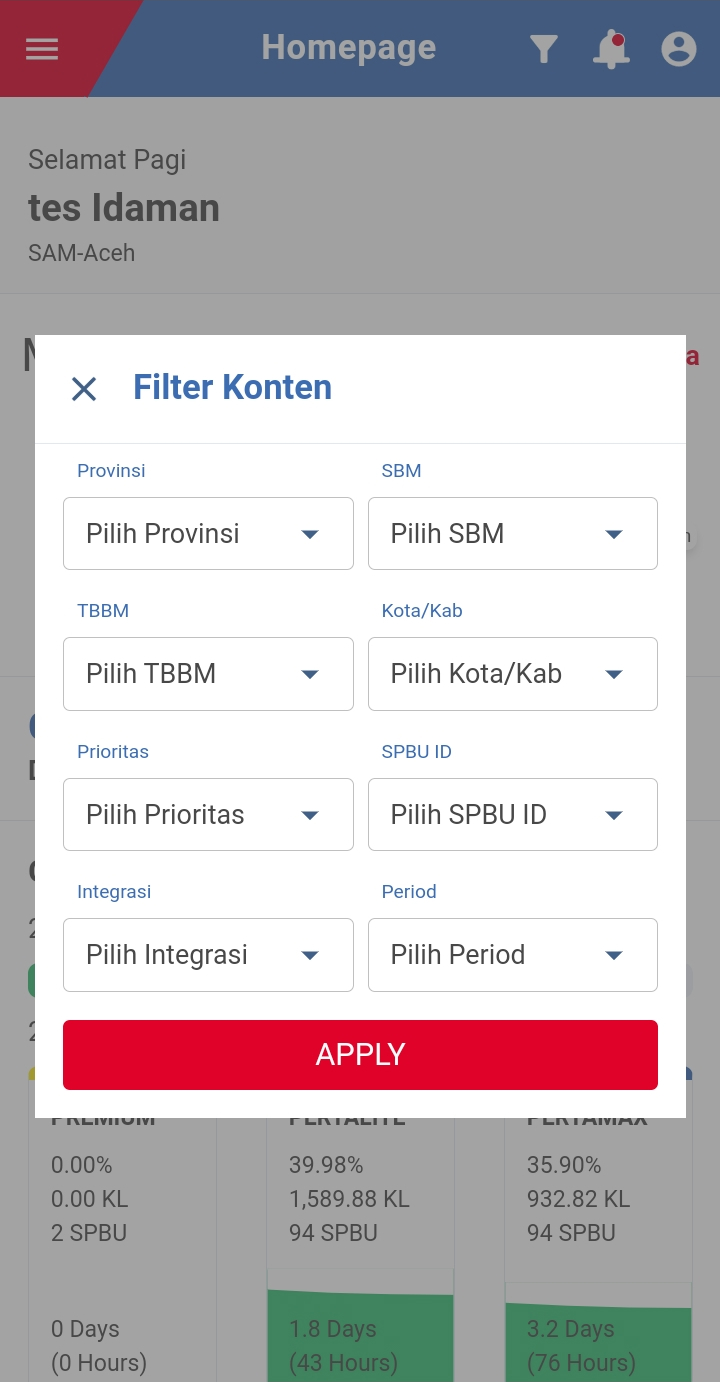The image size is (720, 1382).
Task: Tap the filter funnel icon in header
Action: 543,49
